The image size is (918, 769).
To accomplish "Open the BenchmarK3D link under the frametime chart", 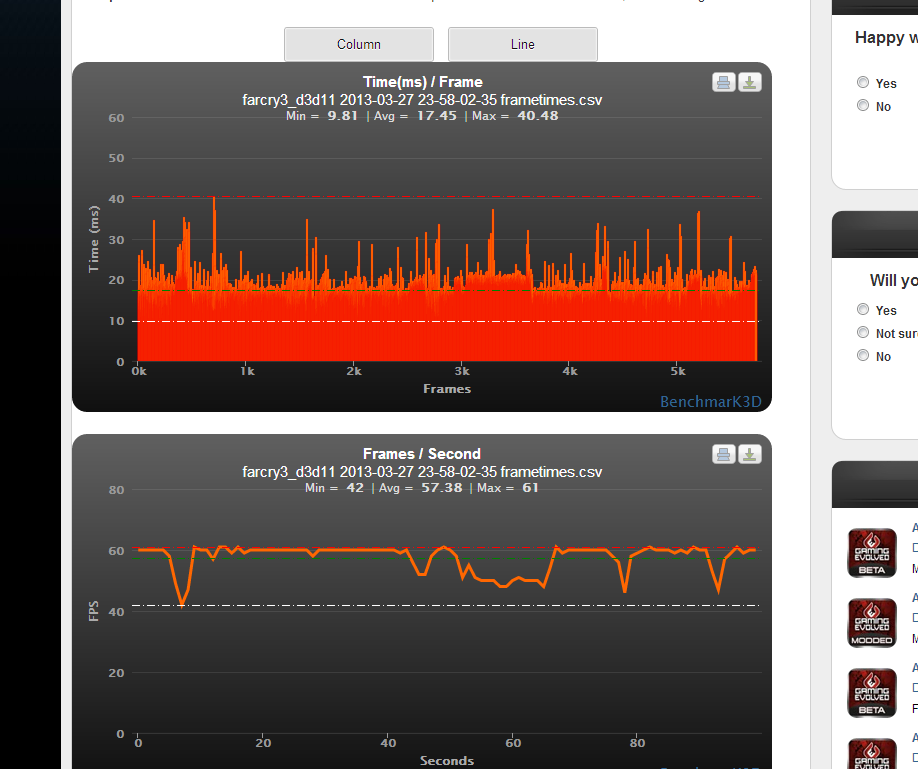I will tap(711, 402).
